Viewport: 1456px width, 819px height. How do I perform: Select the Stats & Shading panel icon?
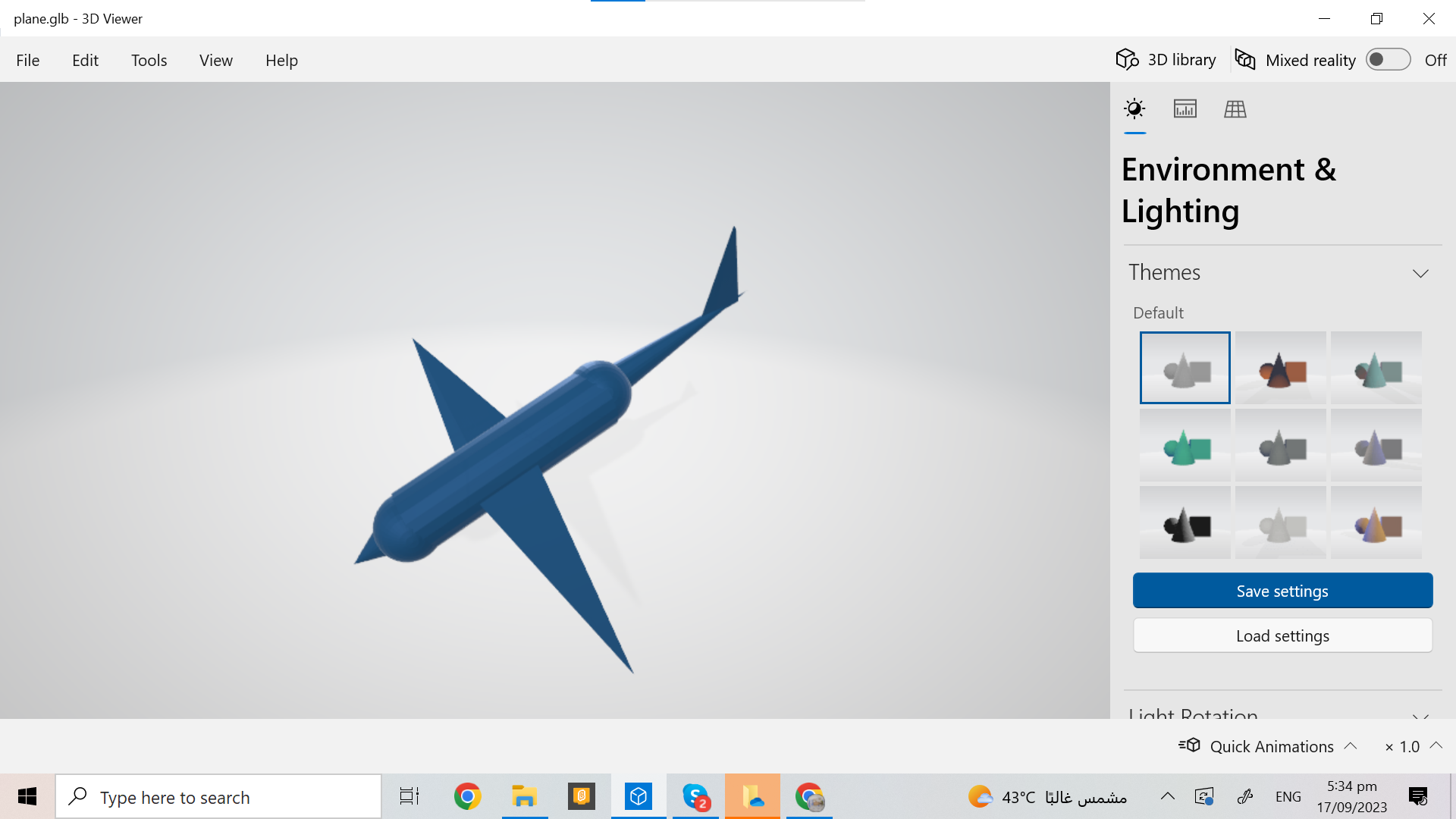pyautogui.click(x=1185, y=108)
